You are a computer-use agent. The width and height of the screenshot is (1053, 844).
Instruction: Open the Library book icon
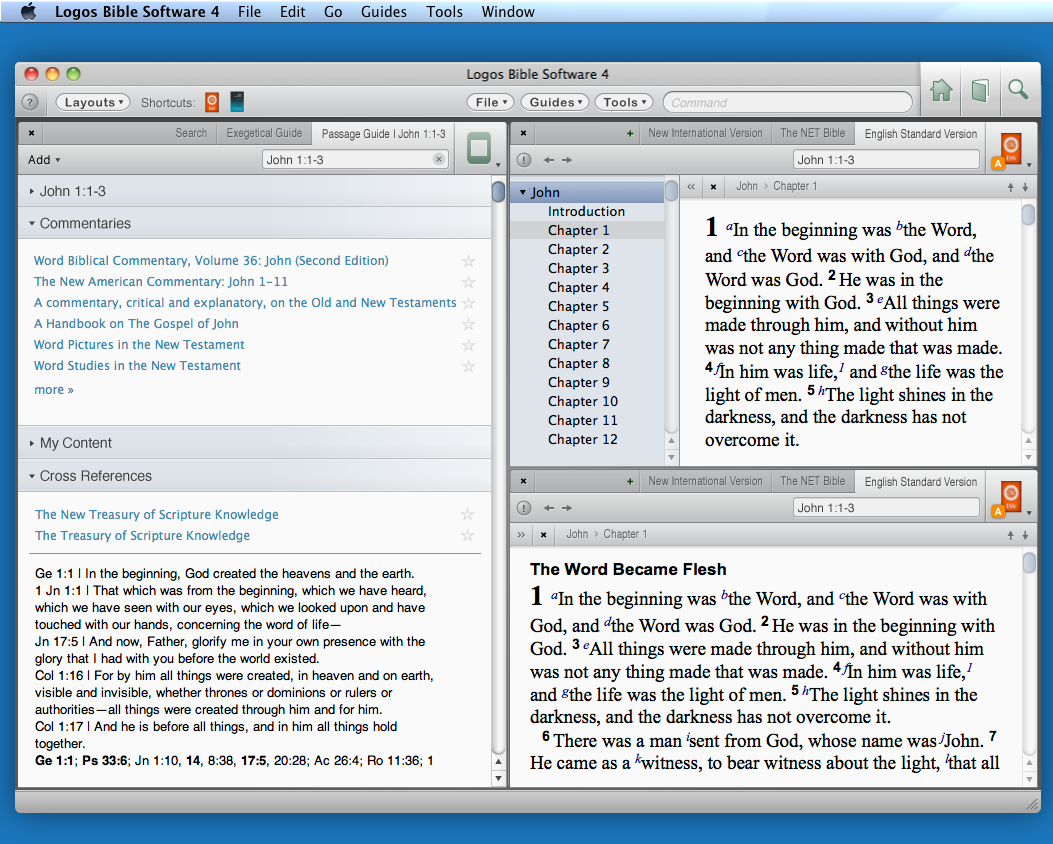point(980,90)
